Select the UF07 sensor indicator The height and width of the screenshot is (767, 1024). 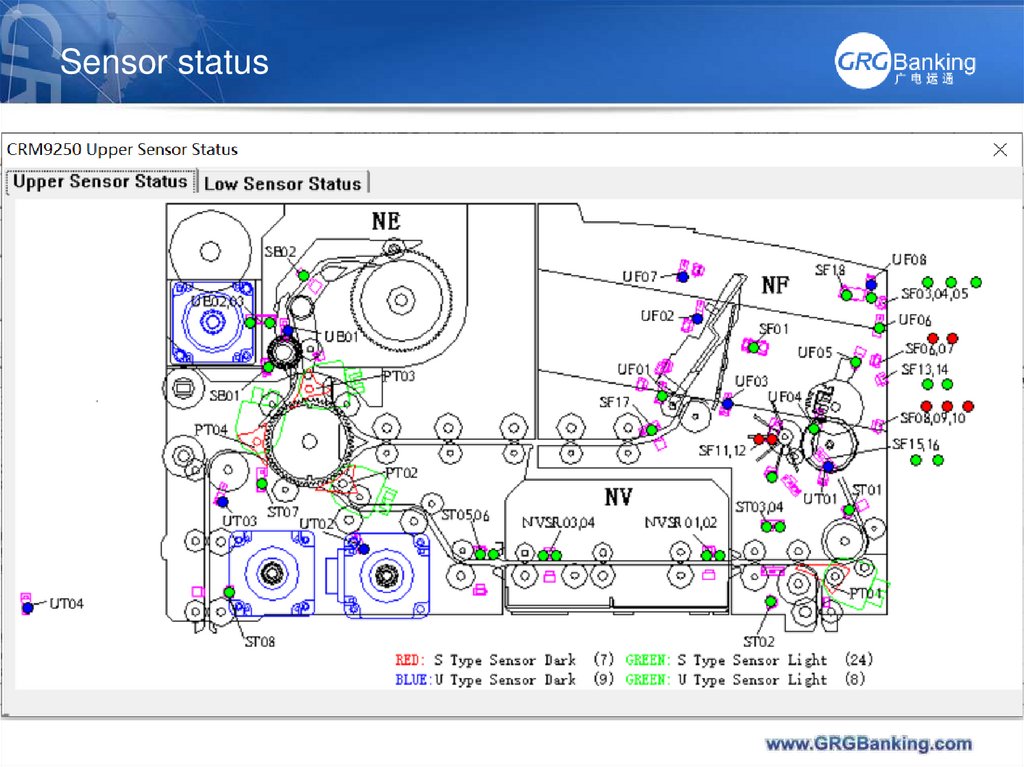682,278
